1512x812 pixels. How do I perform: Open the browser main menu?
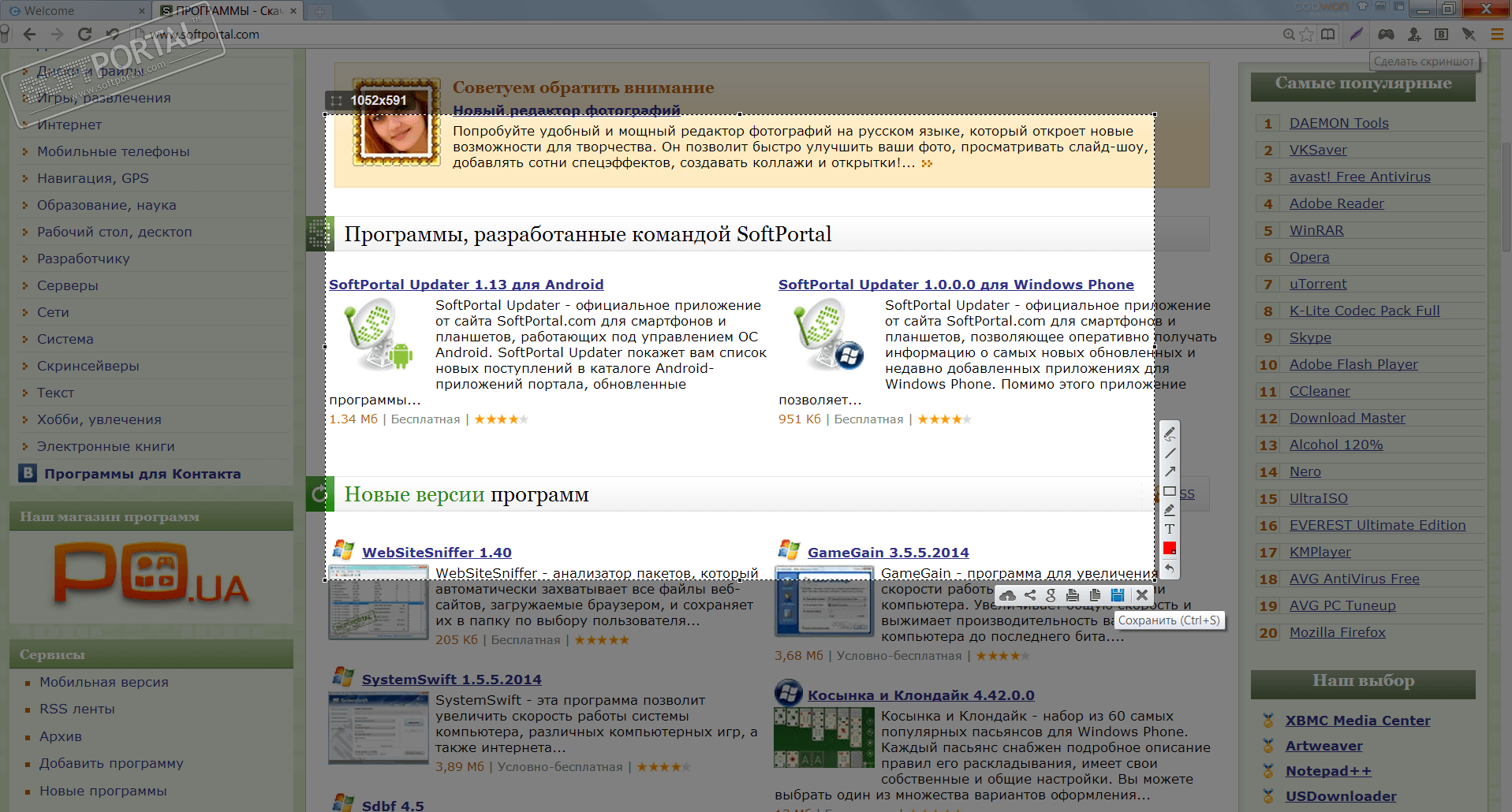point(1497,34)
